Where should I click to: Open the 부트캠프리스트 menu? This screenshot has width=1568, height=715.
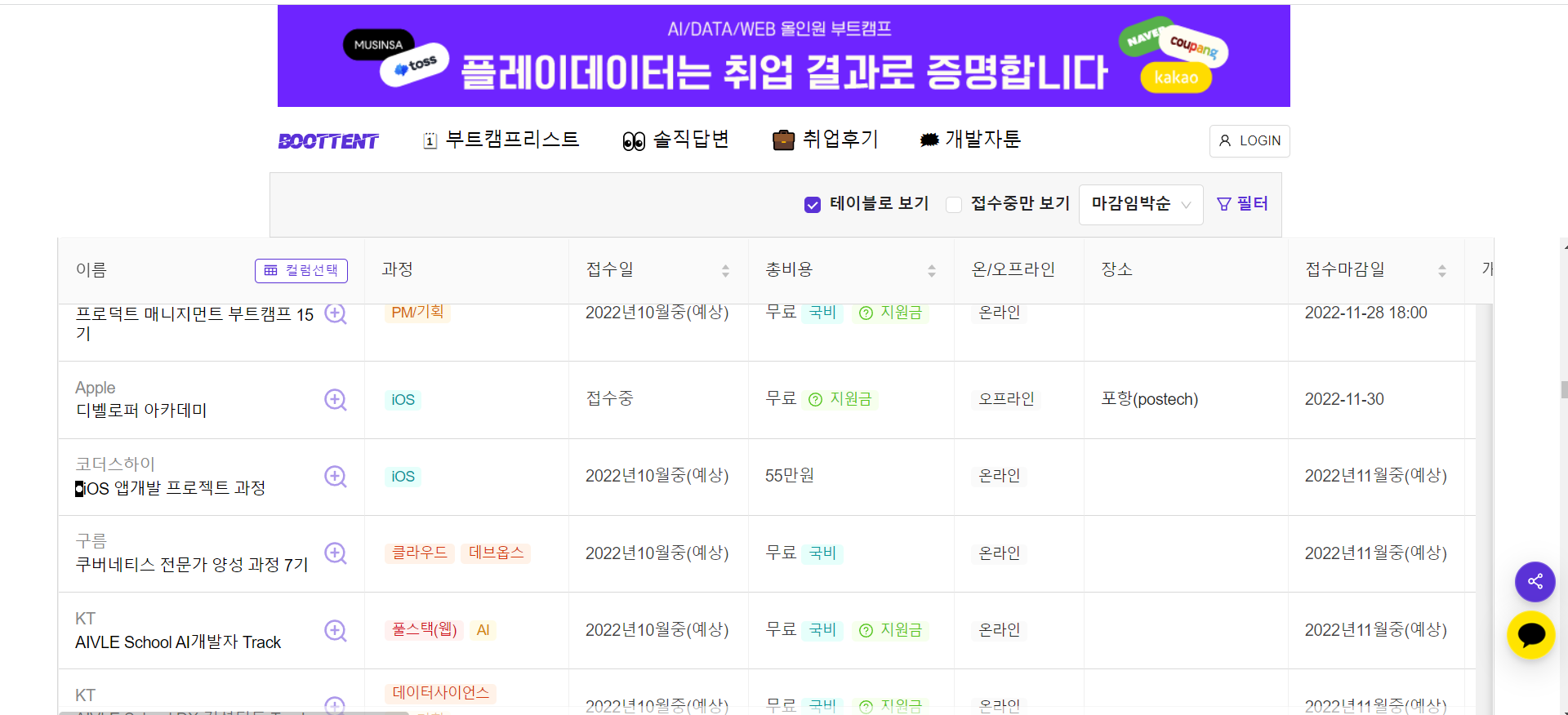click(501, 140)
